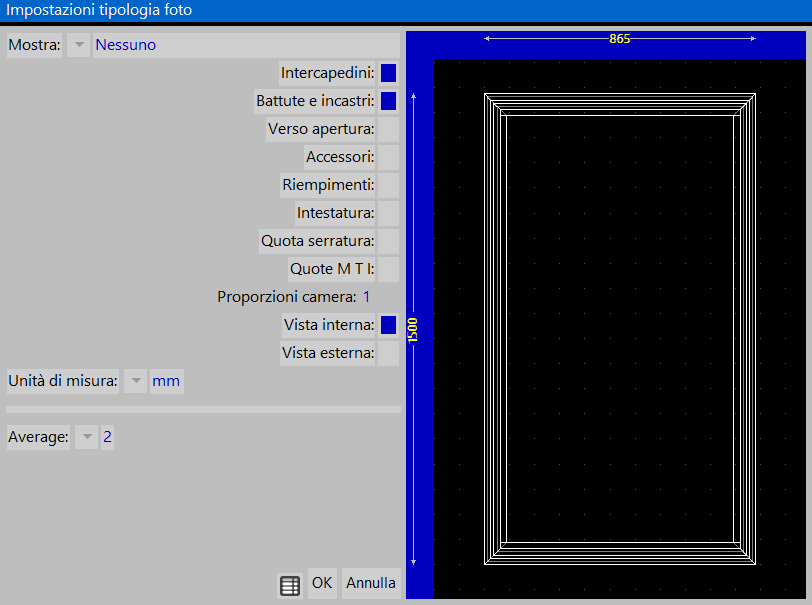Click the OK button

(322, 583)
